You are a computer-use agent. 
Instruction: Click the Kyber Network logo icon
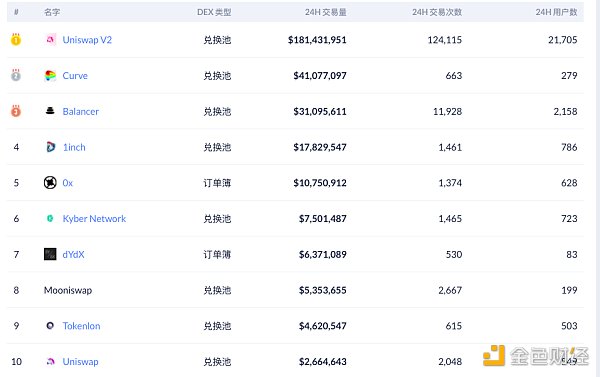click(50, 218)
